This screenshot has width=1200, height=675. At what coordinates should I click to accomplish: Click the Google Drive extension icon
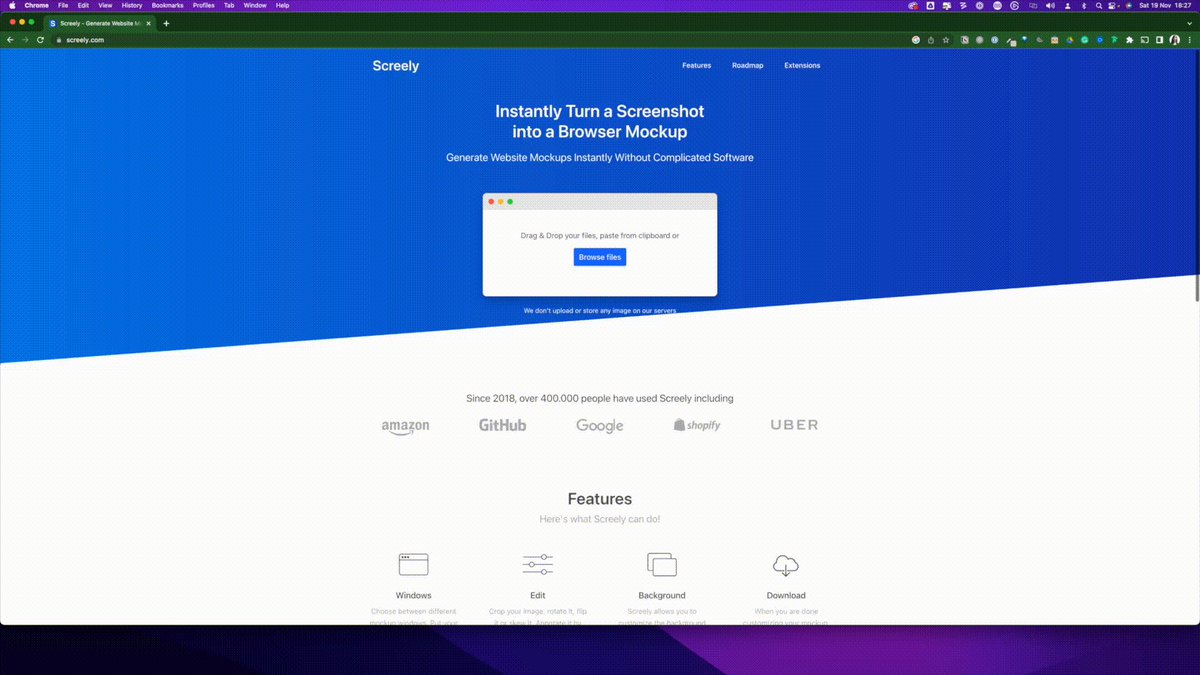click(x=1070, y=40)
